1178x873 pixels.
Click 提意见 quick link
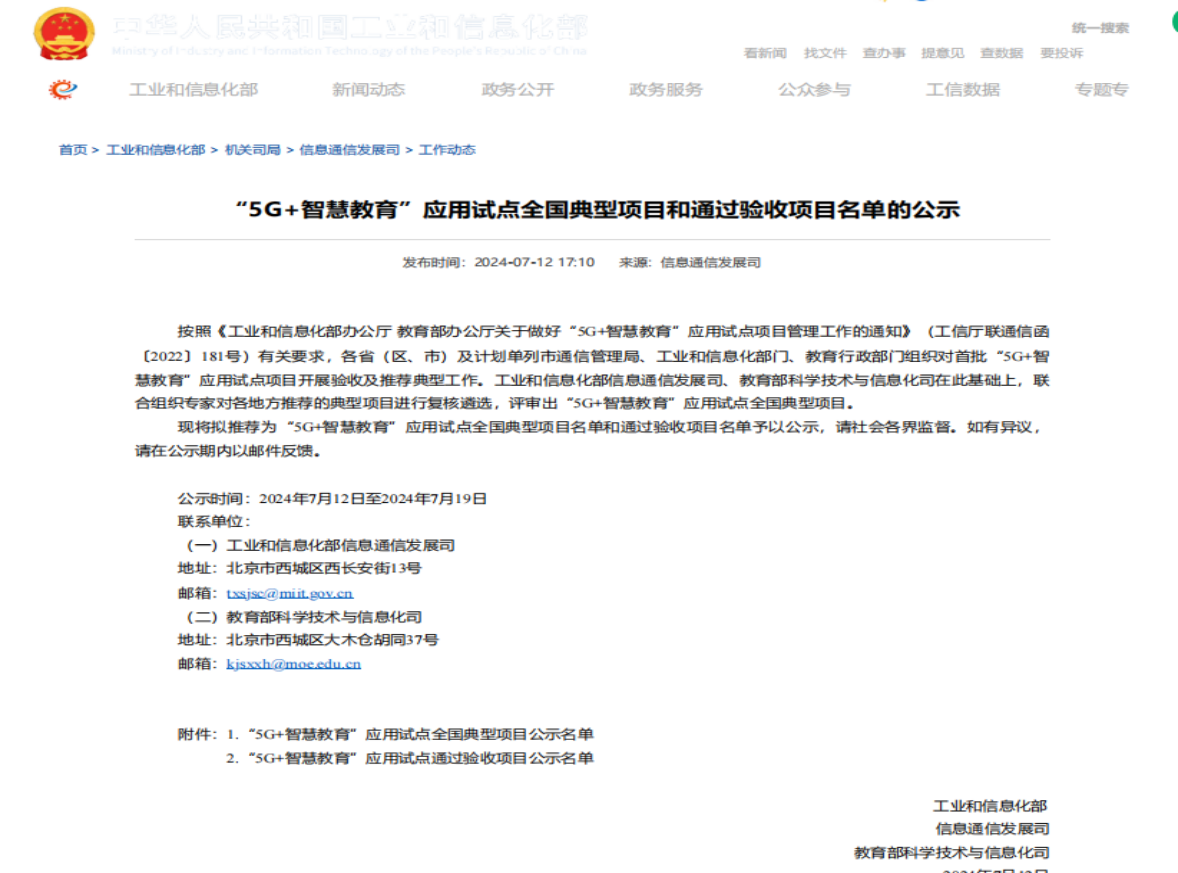942,53
